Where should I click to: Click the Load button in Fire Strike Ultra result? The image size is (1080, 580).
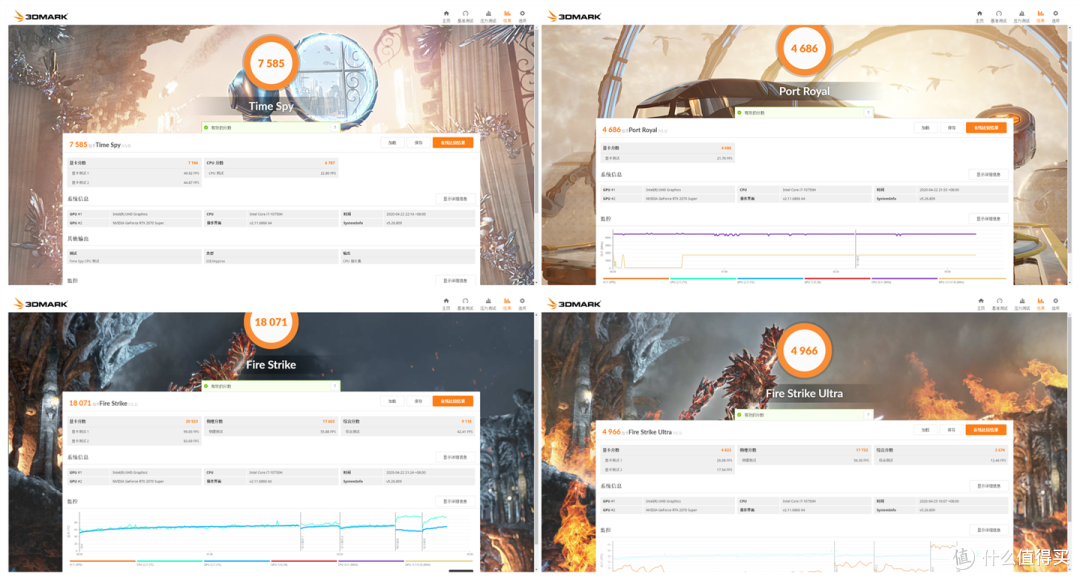point(926,430)
